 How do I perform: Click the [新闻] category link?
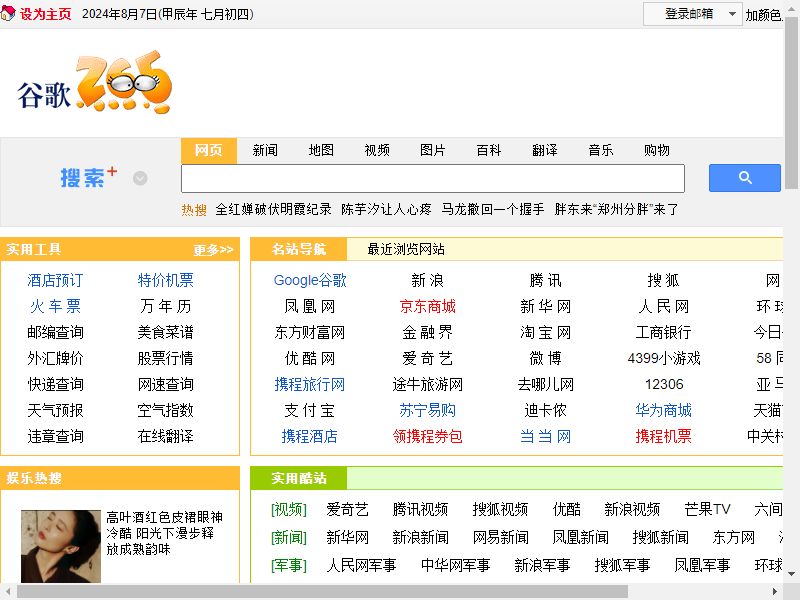289,537
